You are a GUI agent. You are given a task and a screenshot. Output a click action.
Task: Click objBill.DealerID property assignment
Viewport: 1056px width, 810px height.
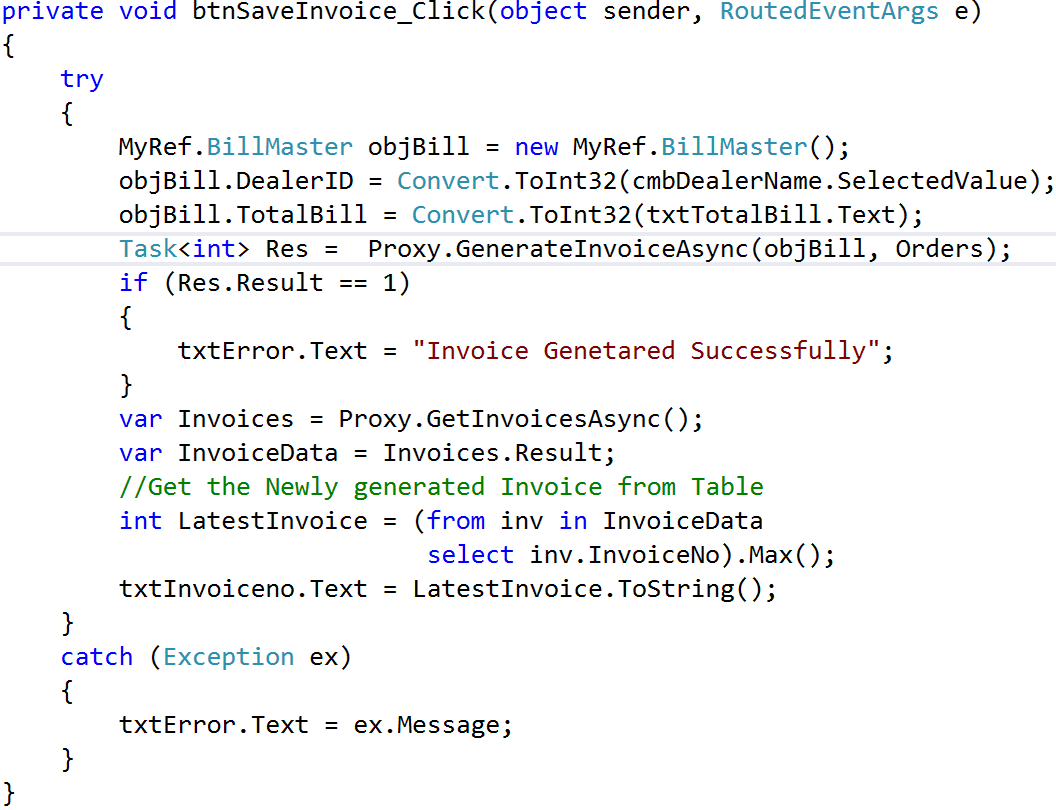(236, 181)
